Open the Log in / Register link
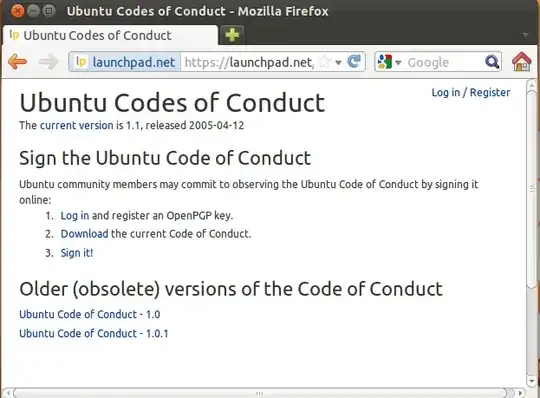The image size is (540, 398). [x=471, y=92]
